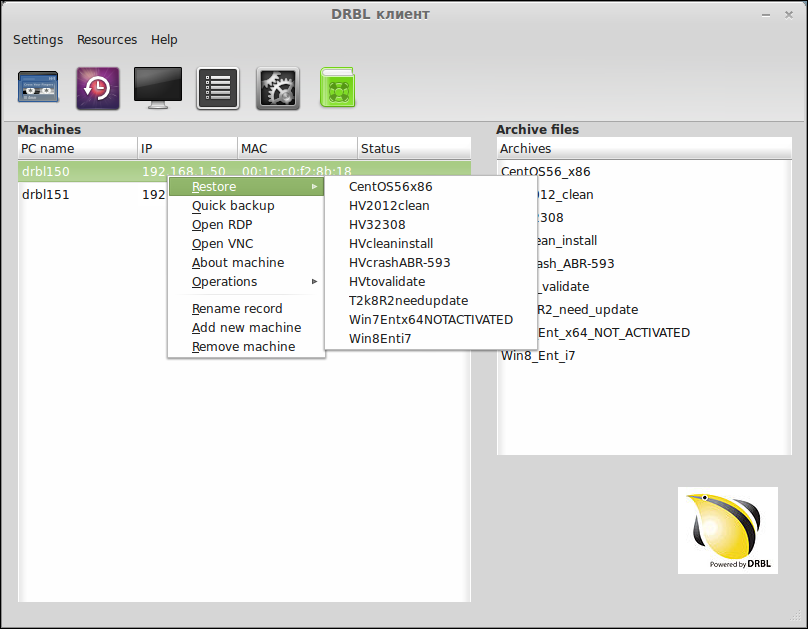Expand the Operations submenu
This screenshot has width=808, height=629.
pyautogui.click(x=246, y=282)
